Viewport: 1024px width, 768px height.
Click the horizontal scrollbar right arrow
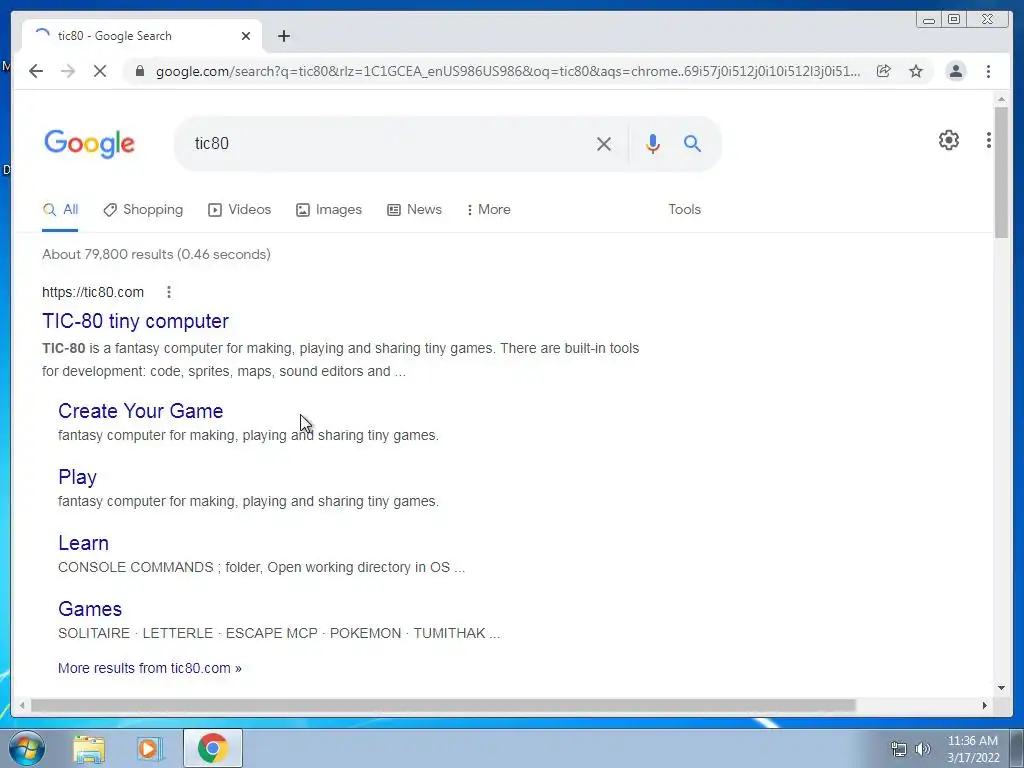coord(985,705)
